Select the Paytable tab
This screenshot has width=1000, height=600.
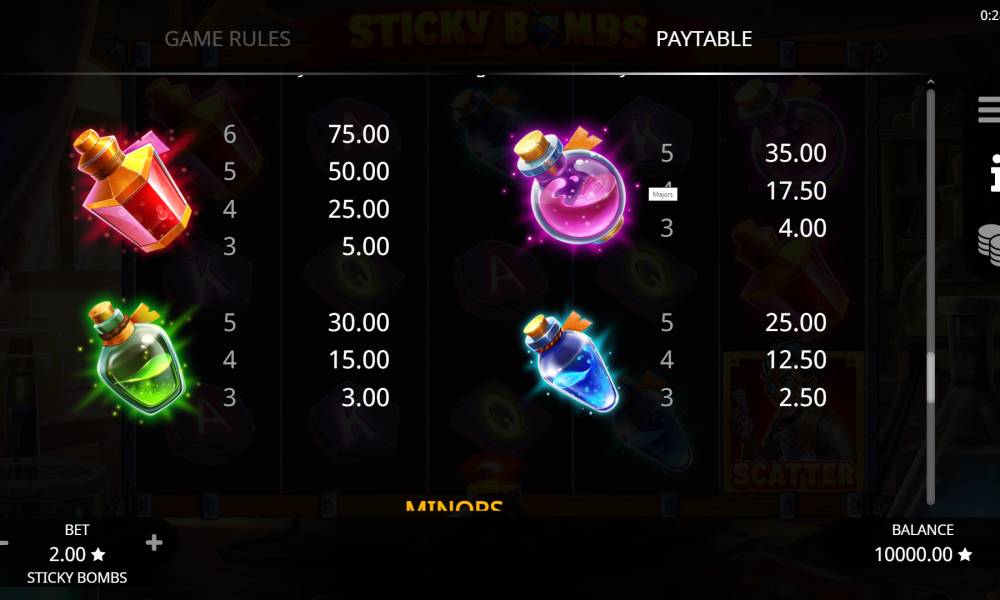(x=704, y=39)
